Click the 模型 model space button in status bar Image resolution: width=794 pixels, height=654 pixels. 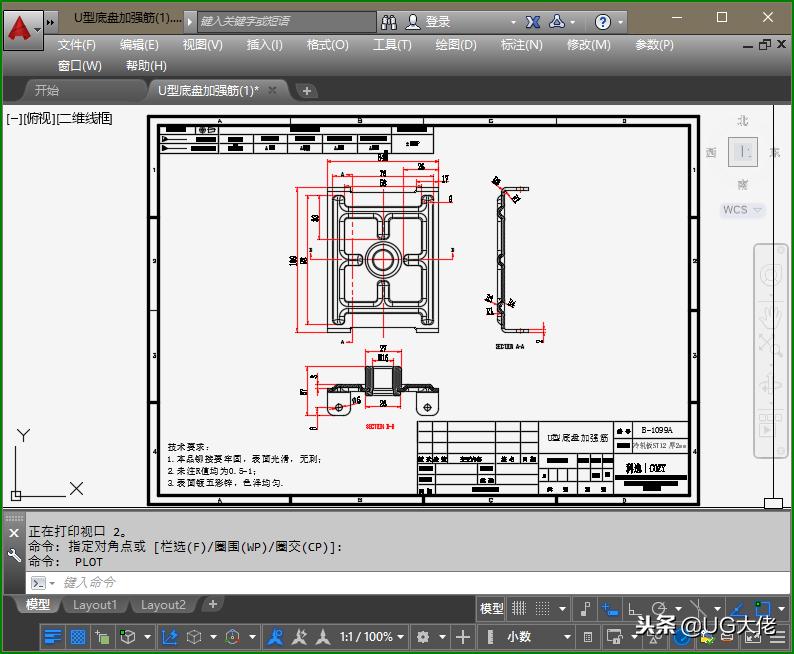(x=491, y=608)
